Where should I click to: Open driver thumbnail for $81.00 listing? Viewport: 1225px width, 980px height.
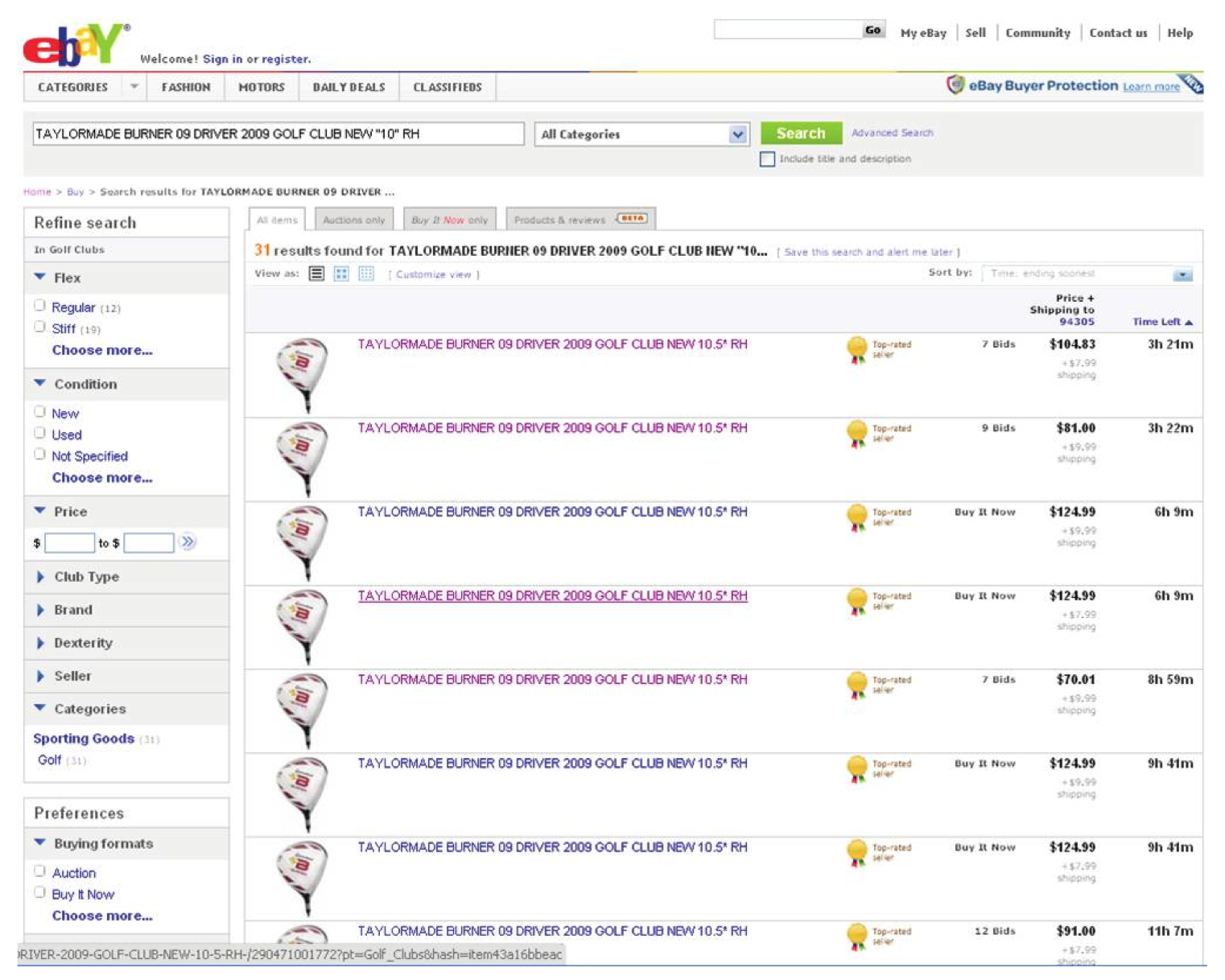[302, 459]
